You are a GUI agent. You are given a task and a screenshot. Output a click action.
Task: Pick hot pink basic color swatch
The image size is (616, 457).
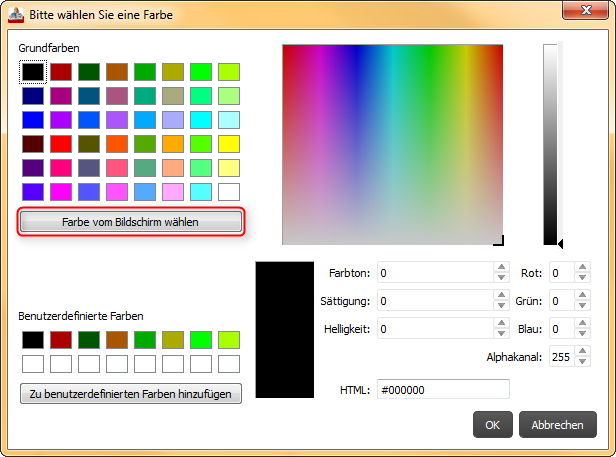pos(61,168)
